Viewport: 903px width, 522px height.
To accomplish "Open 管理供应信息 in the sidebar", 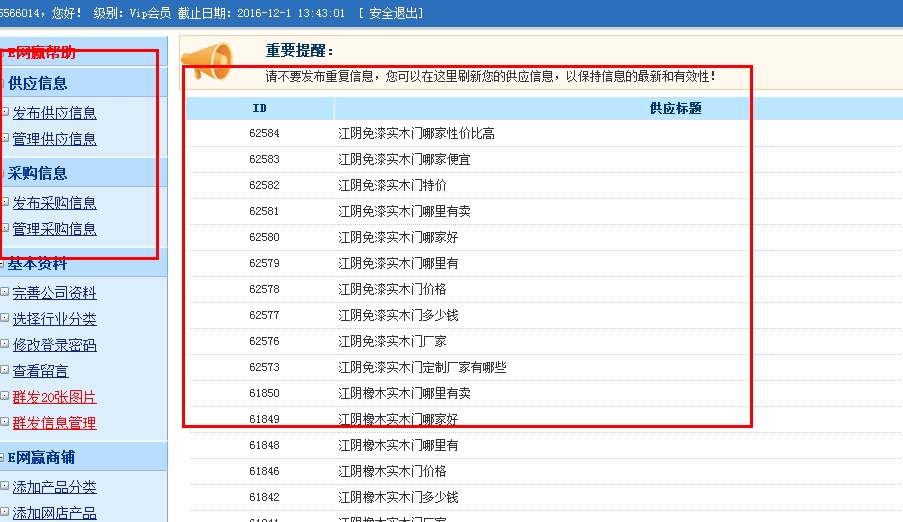I will tap(55, 139).
